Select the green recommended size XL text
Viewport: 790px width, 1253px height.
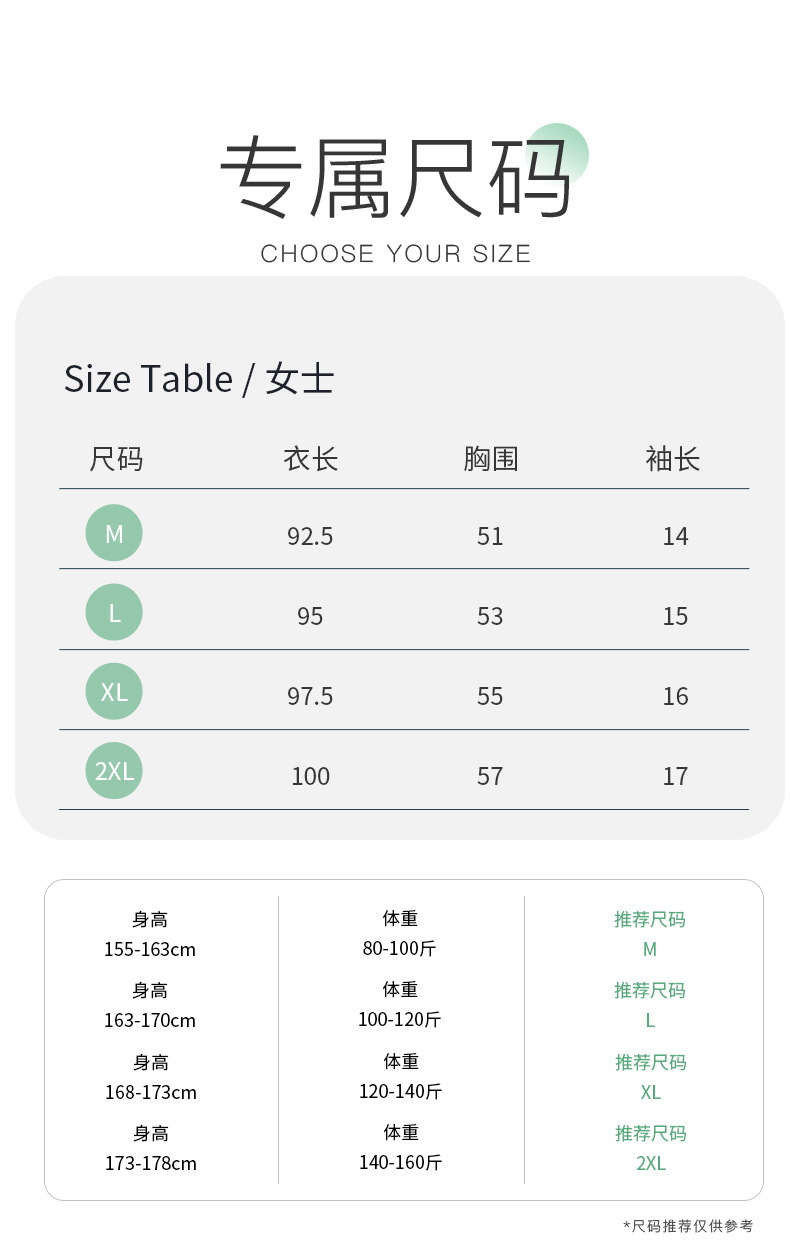[650, 1092]
